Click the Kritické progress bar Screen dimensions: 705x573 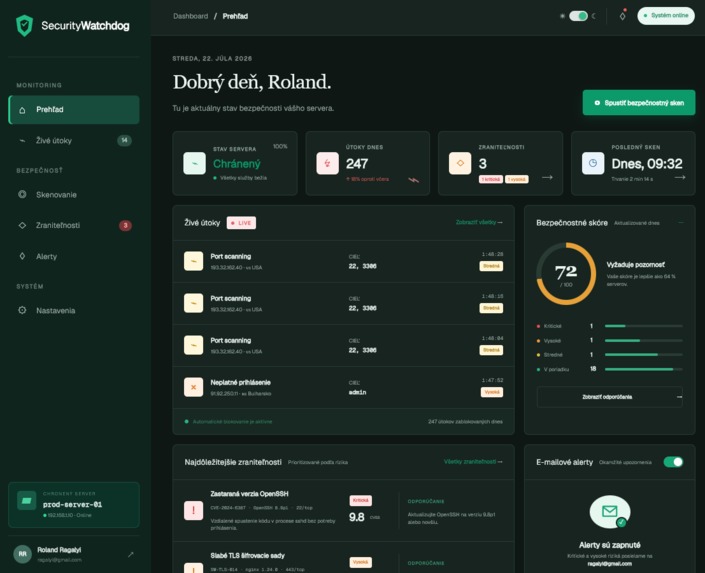click(x=643, y=326)
